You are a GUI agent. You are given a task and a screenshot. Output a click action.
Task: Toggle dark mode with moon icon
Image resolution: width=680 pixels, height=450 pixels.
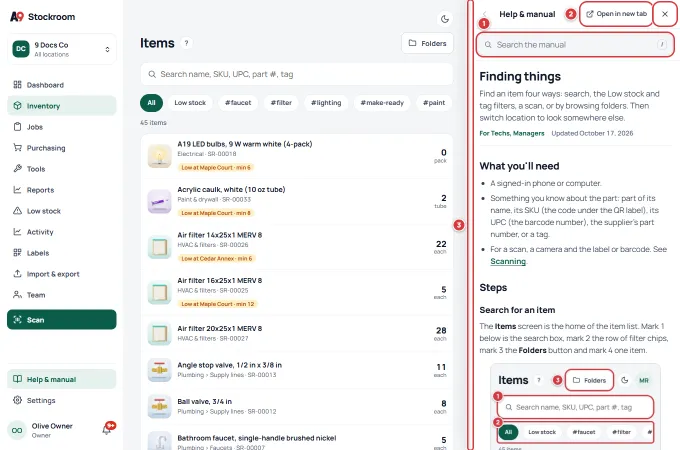tap(445, 19)
